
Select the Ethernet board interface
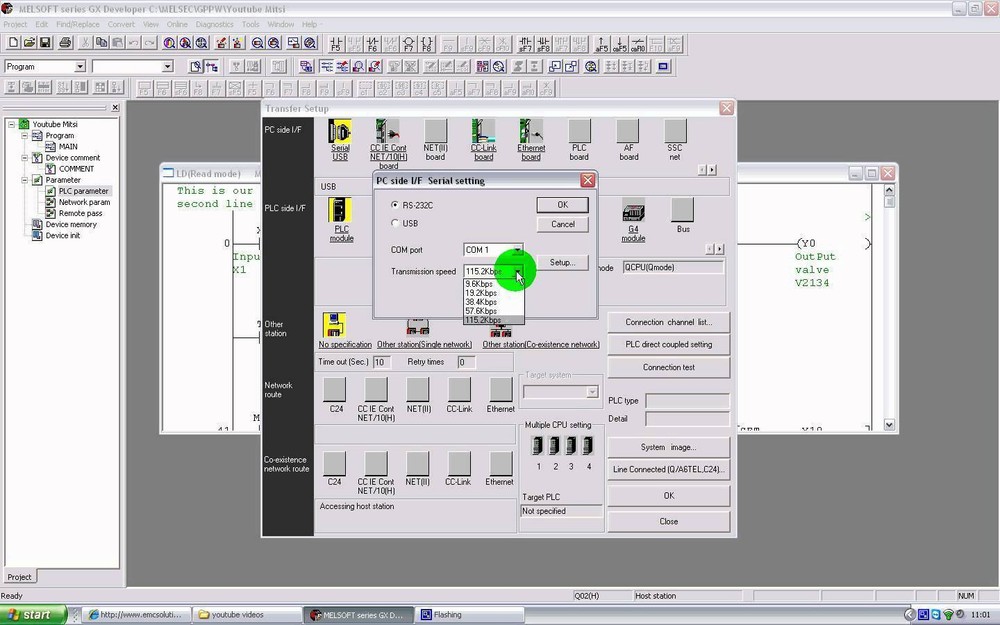click(531, 132)
